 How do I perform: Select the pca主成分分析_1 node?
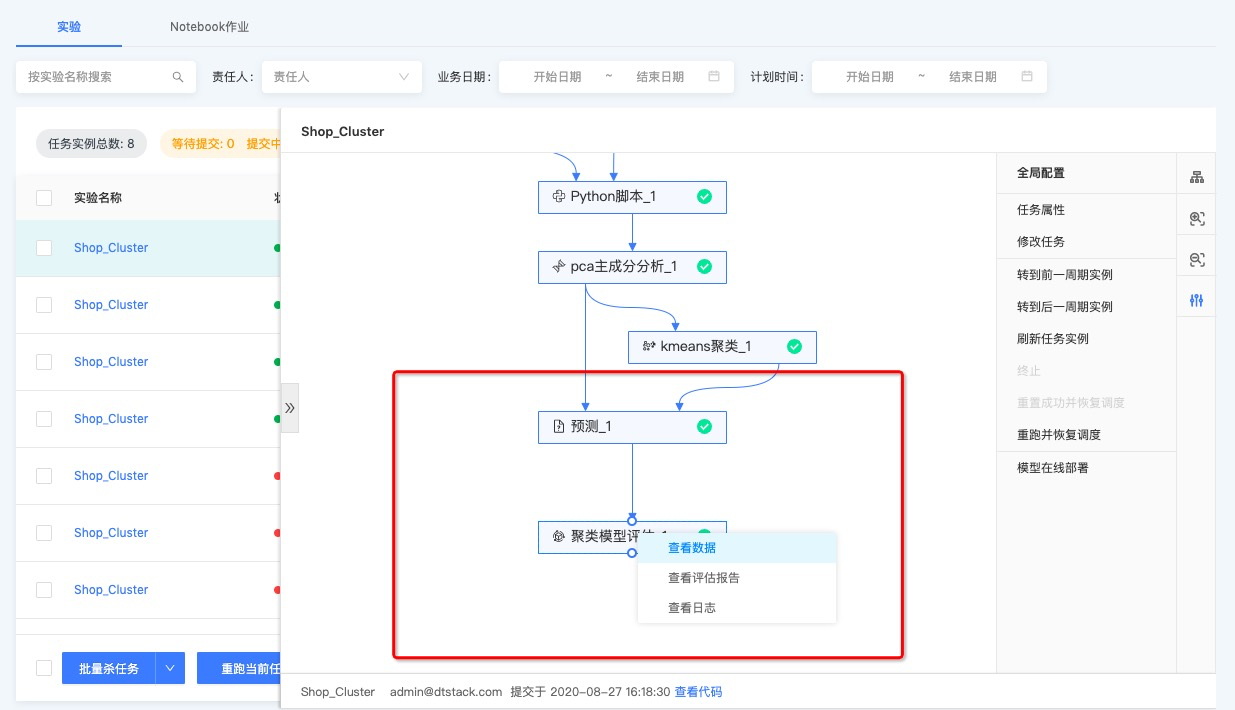624,267
